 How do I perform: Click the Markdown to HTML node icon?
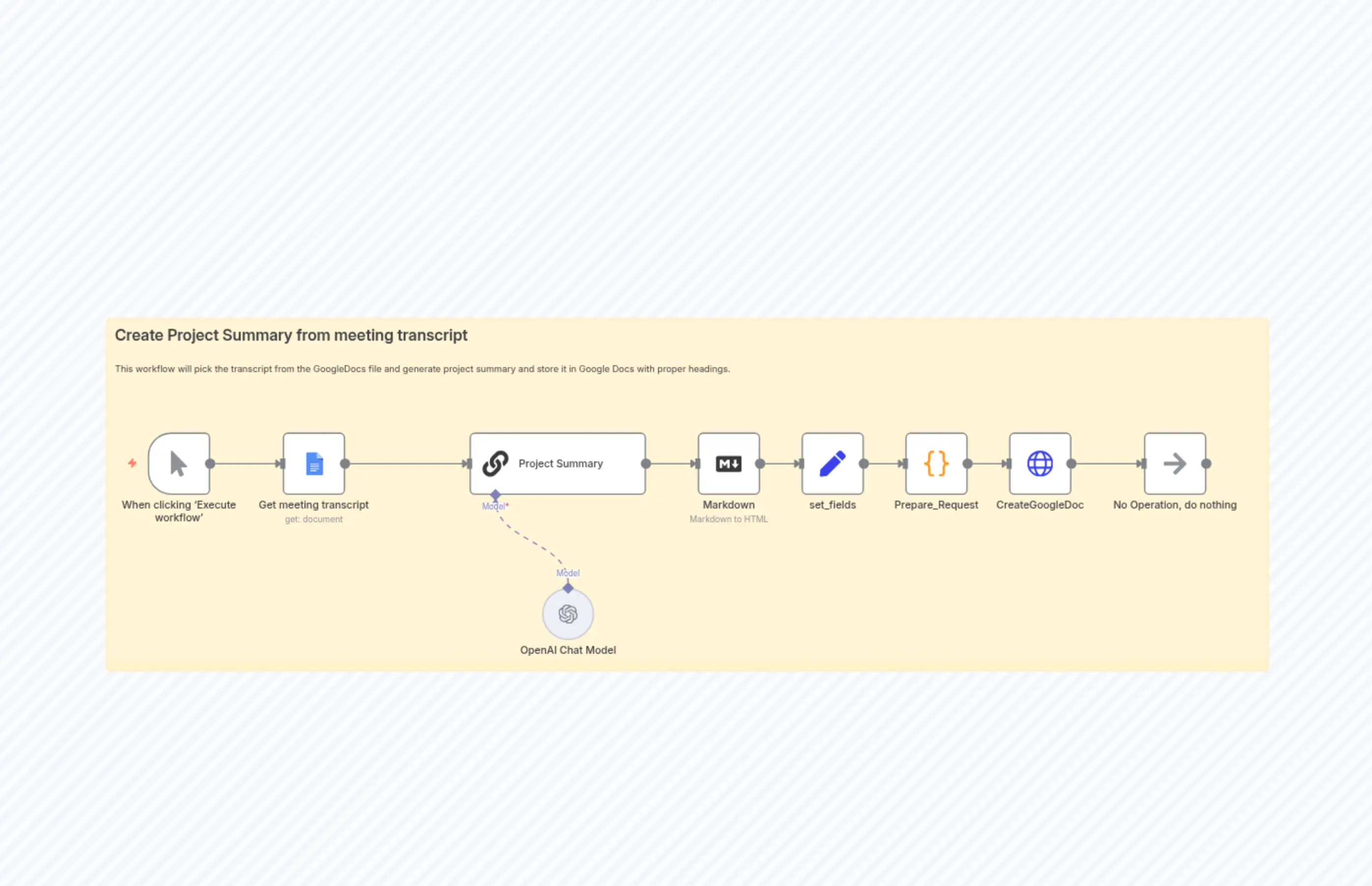728,463
